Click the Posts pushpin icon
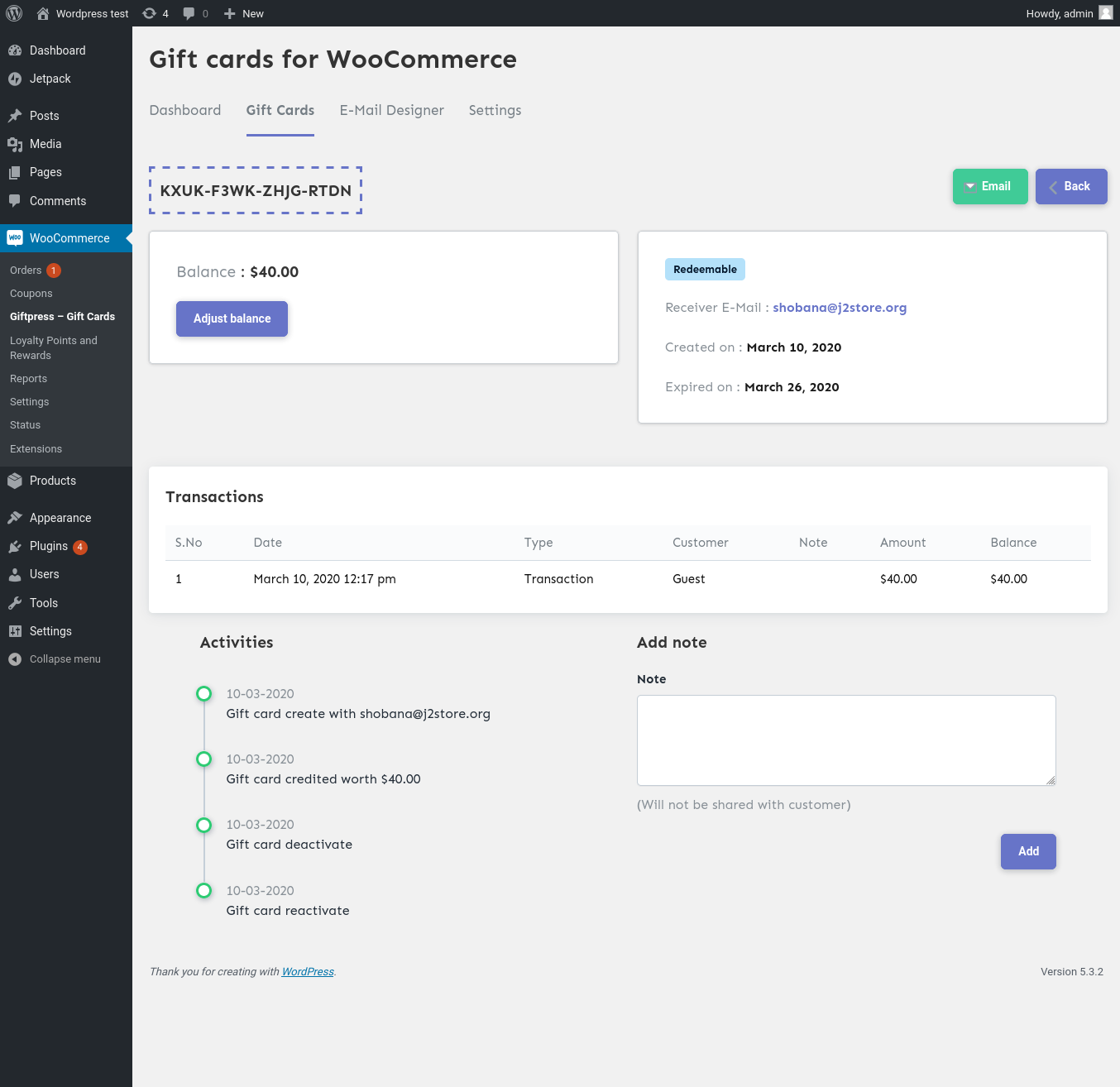The height and width of the screenshot is (1087, 1120). 15,116
